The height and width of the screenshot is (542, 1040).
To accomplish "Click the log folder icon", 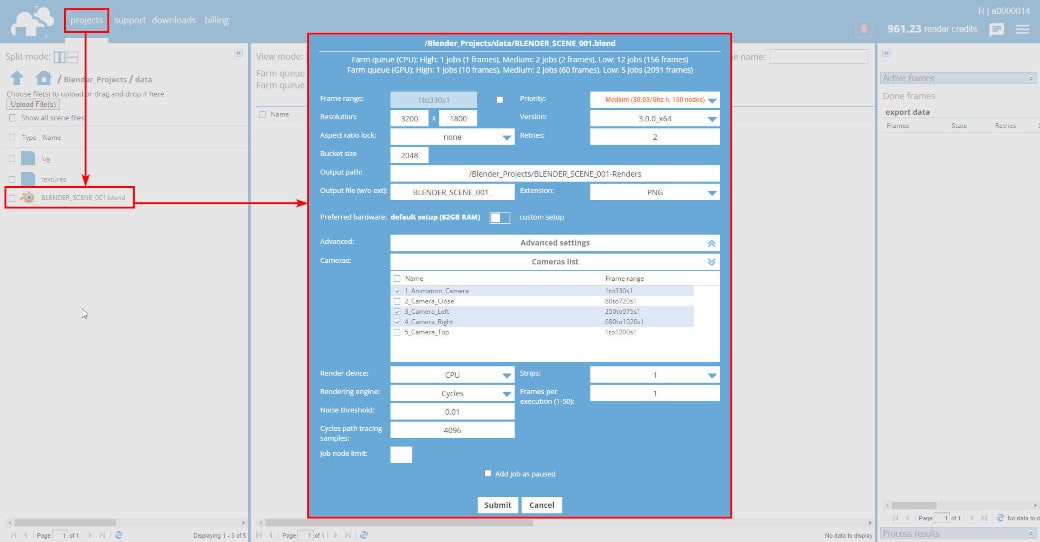I will pyautogui.click(x=28, y=158).
